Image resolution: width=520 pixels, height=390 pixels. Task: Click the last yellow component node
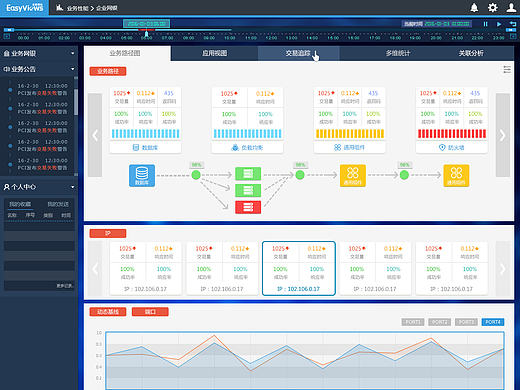pos(456,175)
